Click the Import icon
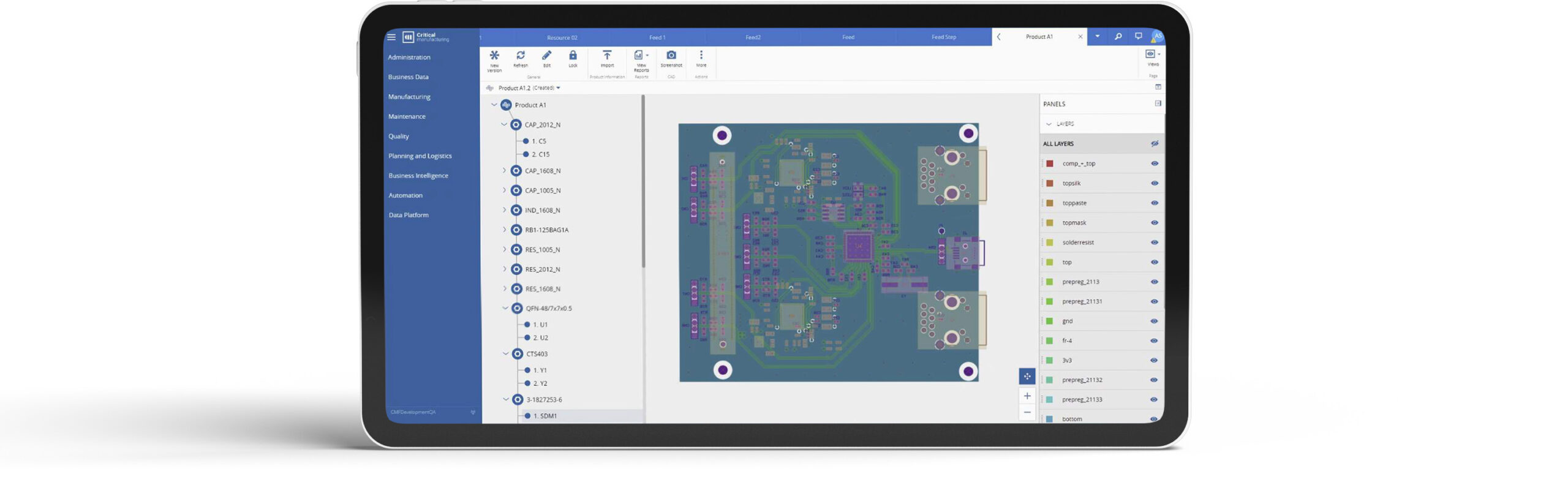The image size is (1568, 496). point(606,56)
